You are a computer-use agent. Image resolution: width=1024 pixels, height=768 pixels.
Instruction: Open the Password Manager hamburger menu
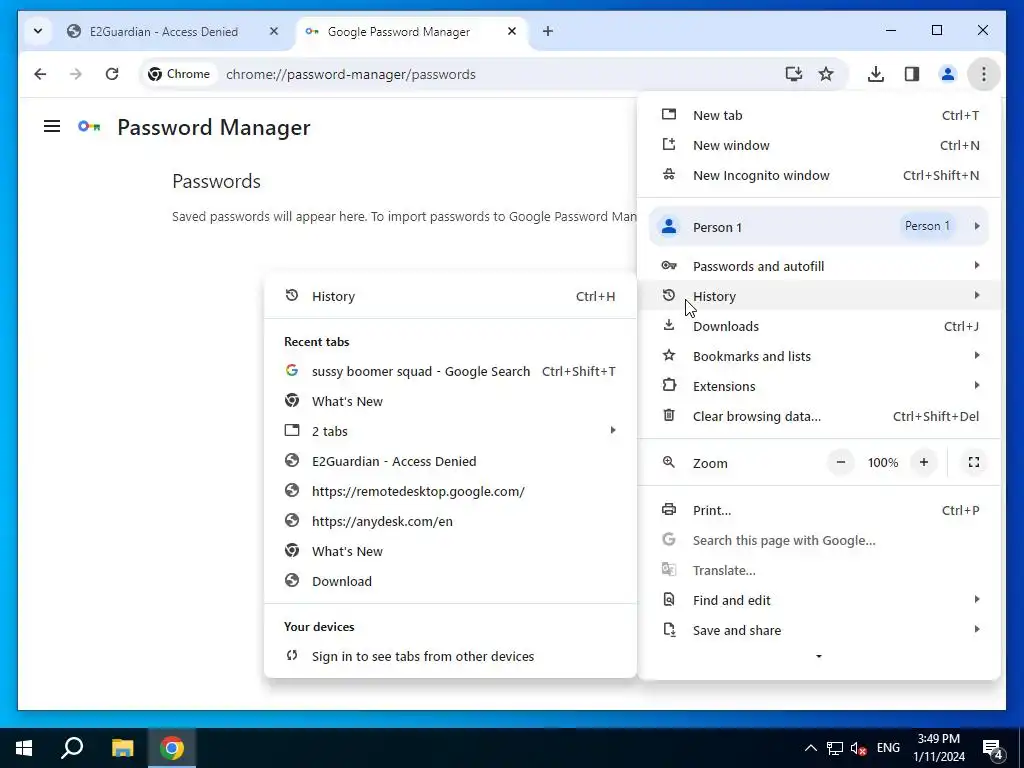[52, 126]
